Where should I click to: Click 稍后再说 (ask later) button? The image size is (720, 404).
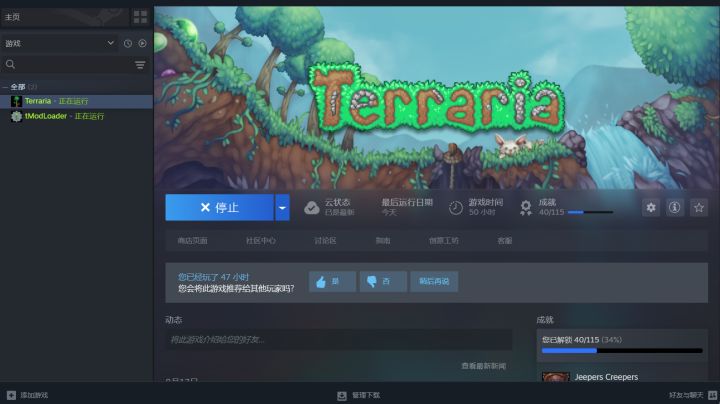coord(434,281)
